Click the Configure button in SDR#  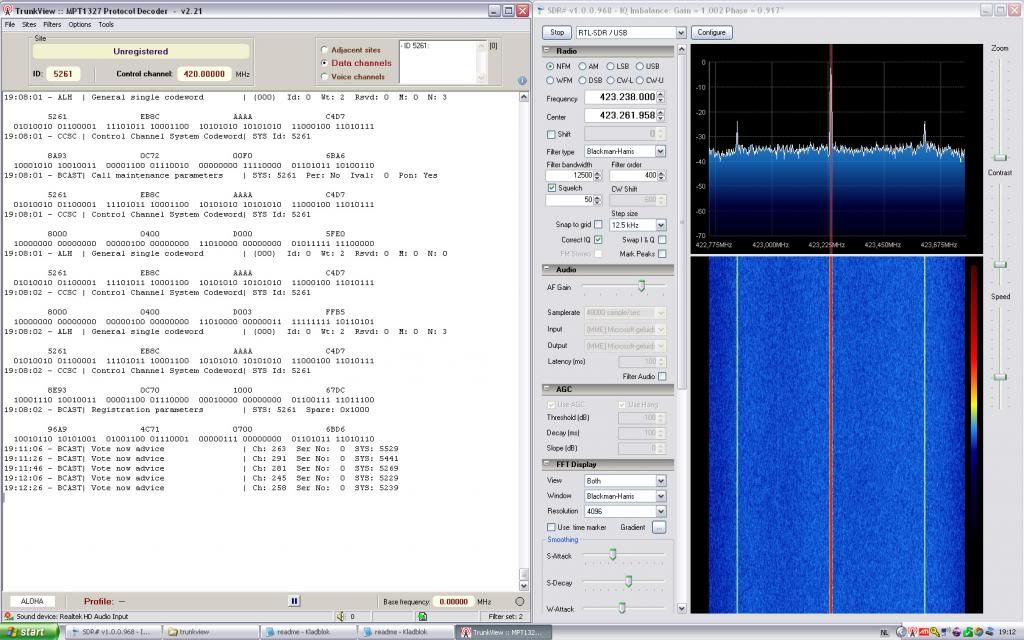click(x=711, y=32)
